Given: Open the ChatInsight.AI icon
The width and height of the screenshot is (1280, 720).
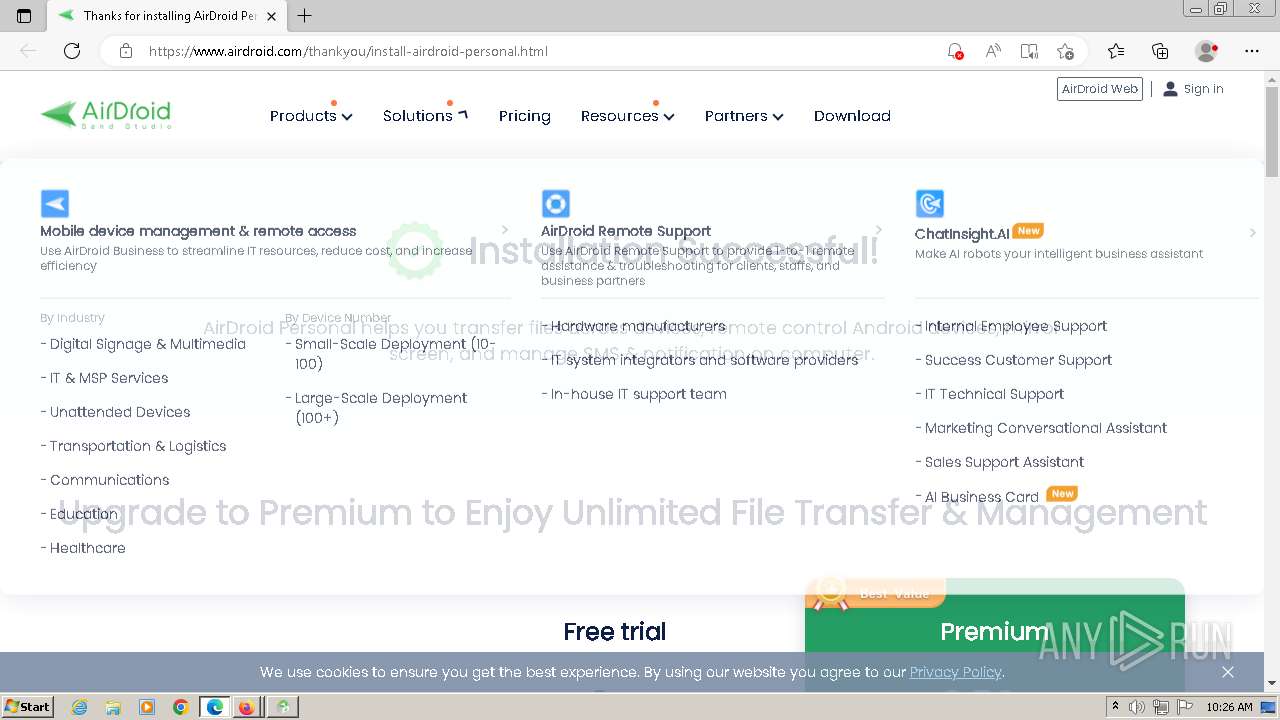Looking at the screenshot, I should pyautogui.click(x=929, y=204).
